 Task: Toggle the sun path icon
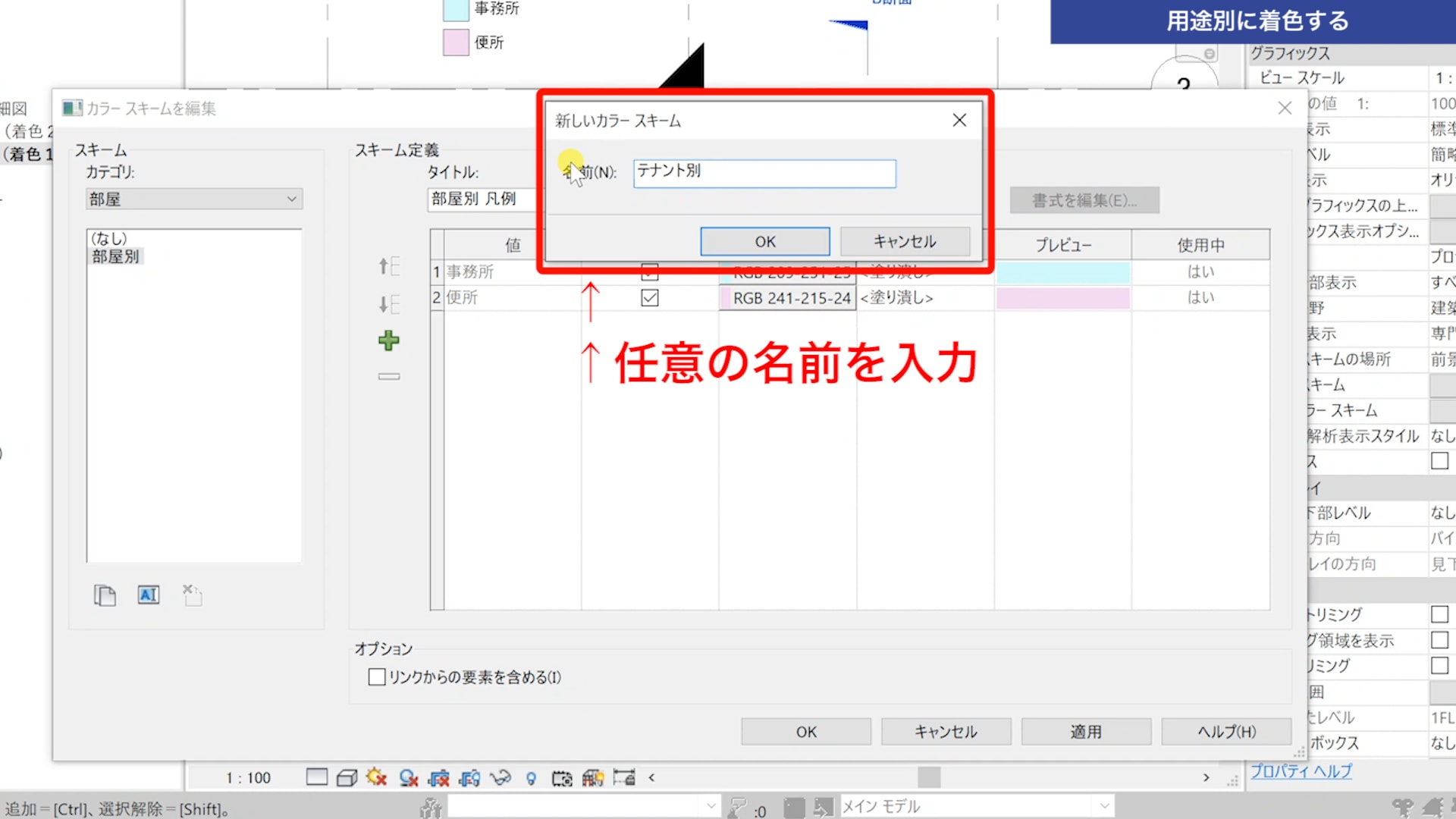(377, 777)
